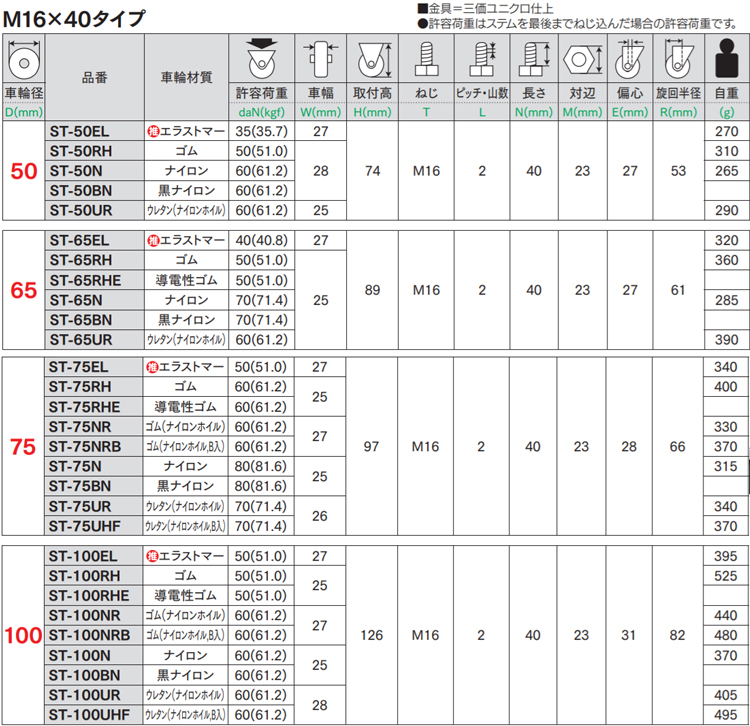Viewport: 750px width, 726px height.
Task: Click the hex nut icon above 対辺
Action: click(580, 60)
